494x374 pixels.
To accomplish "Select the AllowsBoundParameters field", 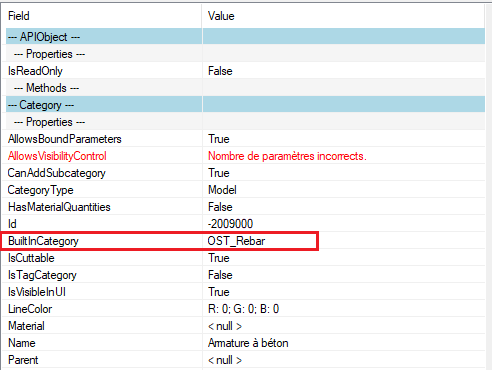I will click(x=65, y=139).
